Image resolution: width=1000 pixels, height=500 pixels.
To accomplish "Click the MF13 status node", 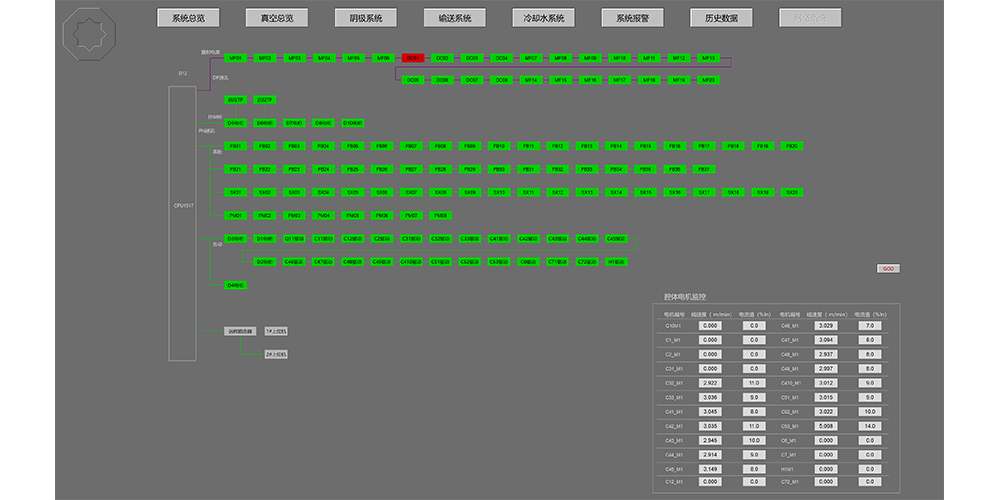I will tap(709, 58).
